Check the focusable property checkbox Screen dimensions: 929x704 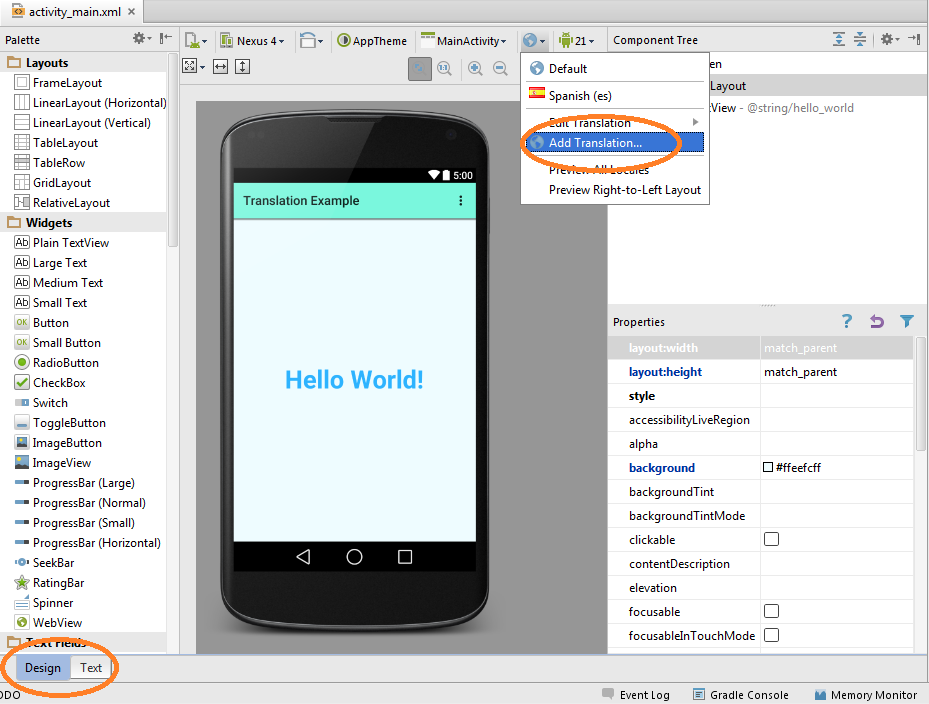pos(770,611)
